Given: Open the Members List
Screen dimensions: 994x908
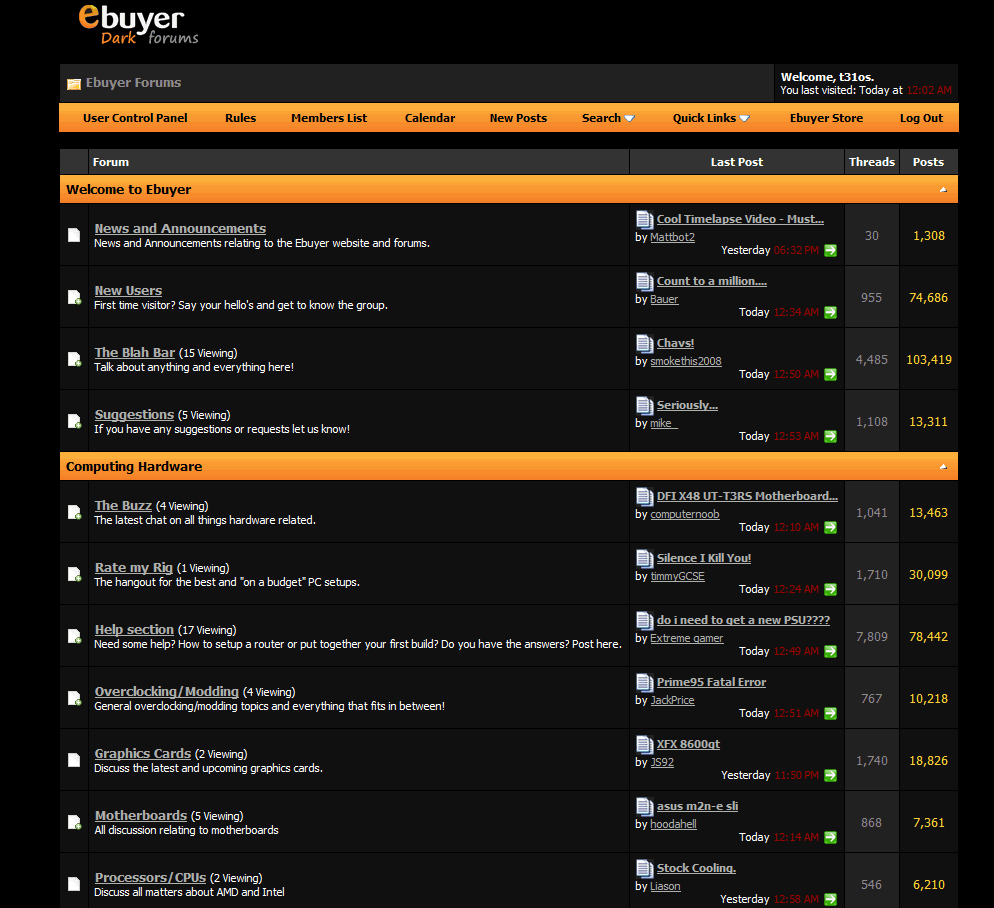Looking at the screenshot, I should click(x=329, y=118).
